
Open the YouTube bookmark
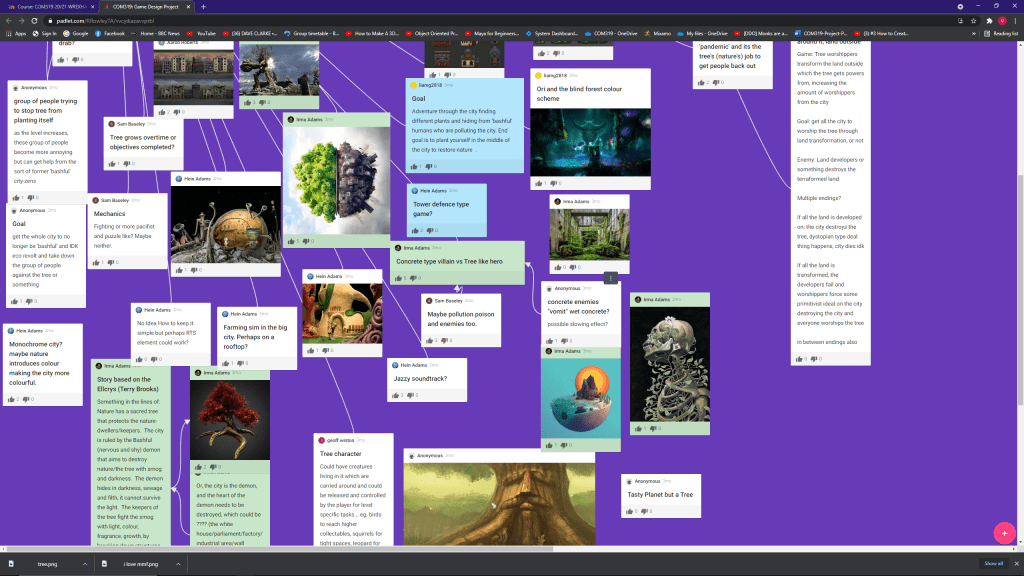[201, 33]
